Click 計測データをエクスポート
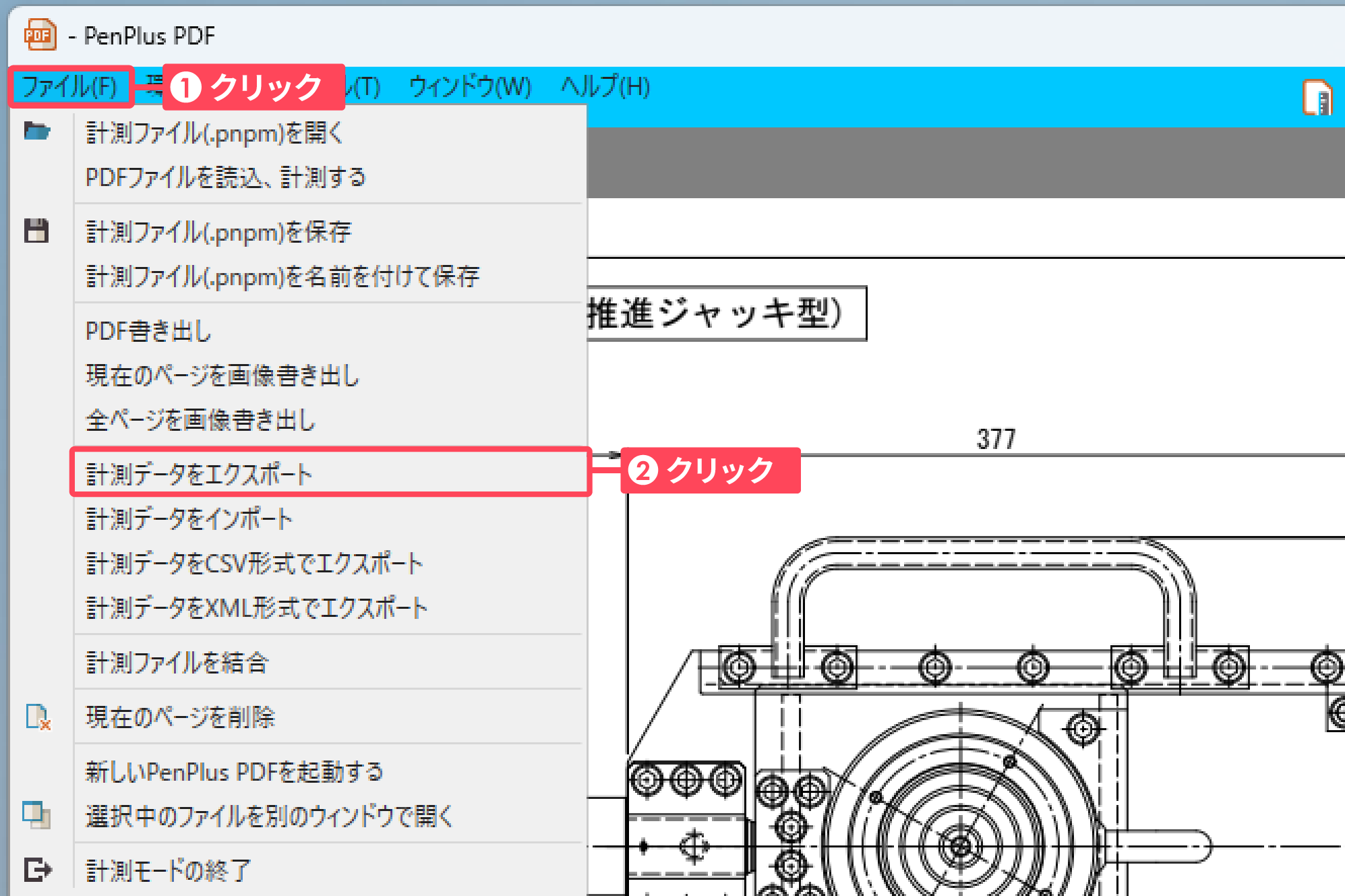1345x896 pixels. 330,474
